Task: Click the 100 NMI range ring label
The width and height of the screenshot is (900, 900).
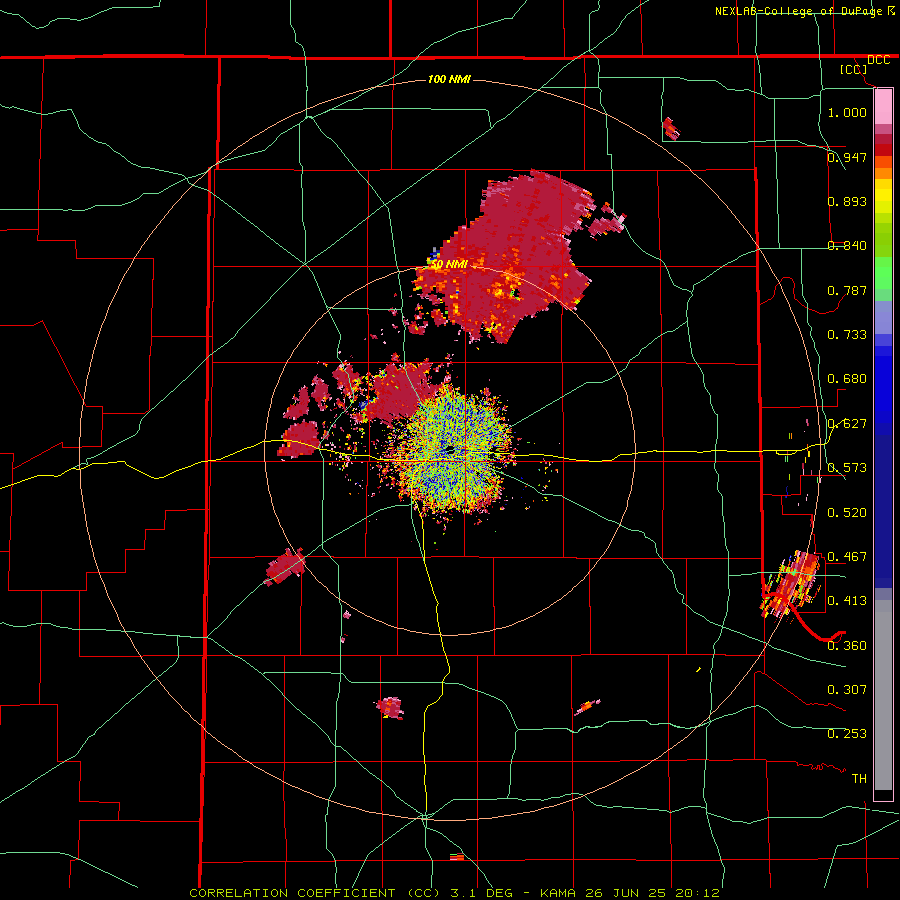Action: 449,79
